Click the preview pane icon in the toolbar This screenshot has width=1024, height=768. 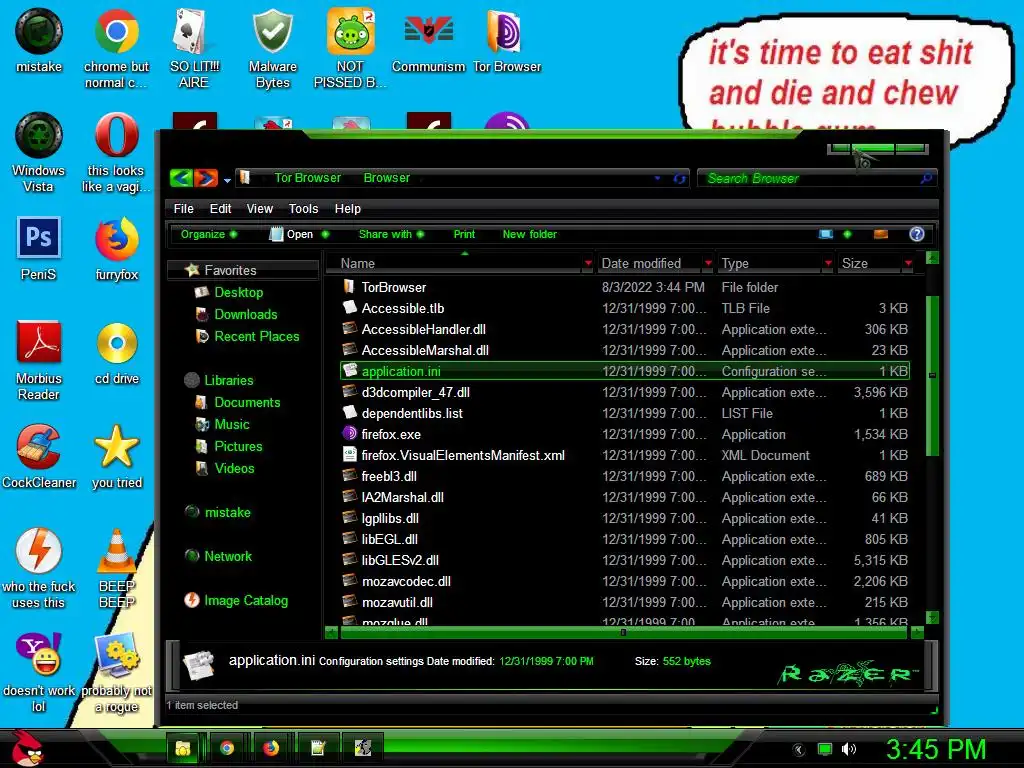pyautogui.click(x=880, y=234)
